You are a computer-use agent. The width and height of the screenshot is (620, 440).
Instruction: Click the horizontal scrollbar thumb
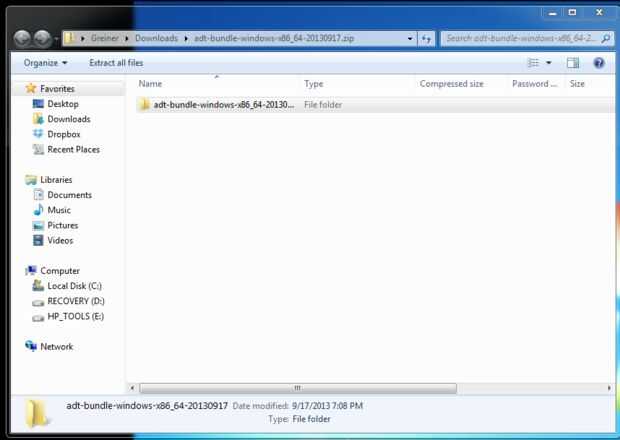click(298, 388)
